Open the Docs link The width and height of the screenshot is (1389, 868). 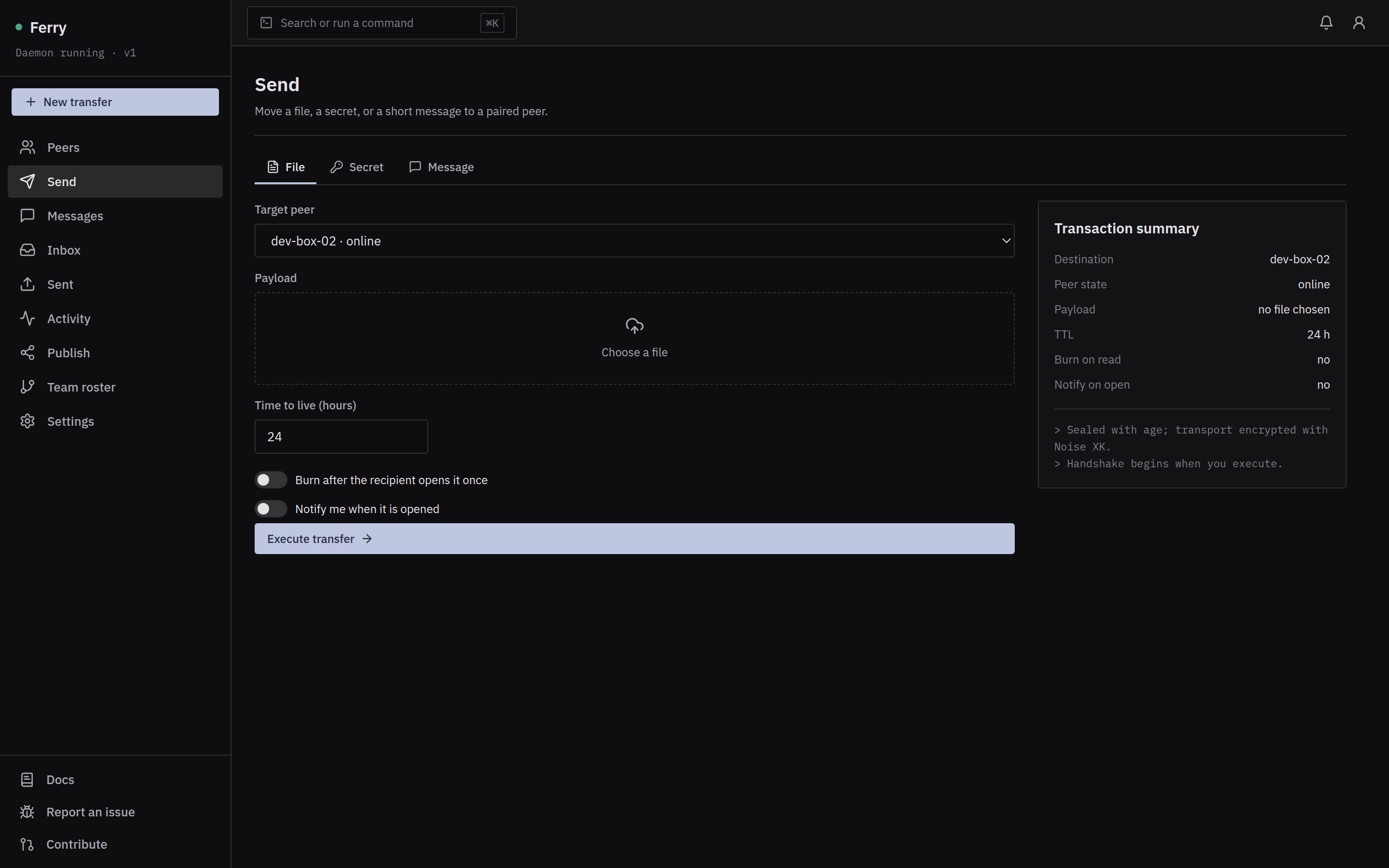coord(115,780)
